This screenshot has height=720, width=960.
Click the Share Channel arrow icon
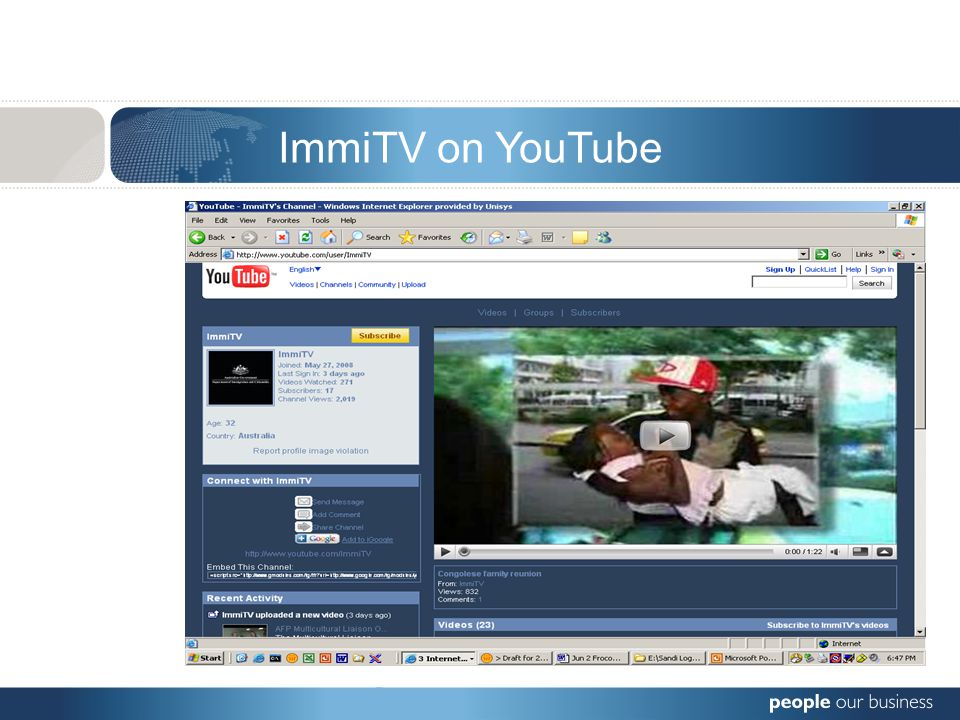(304, 527)
